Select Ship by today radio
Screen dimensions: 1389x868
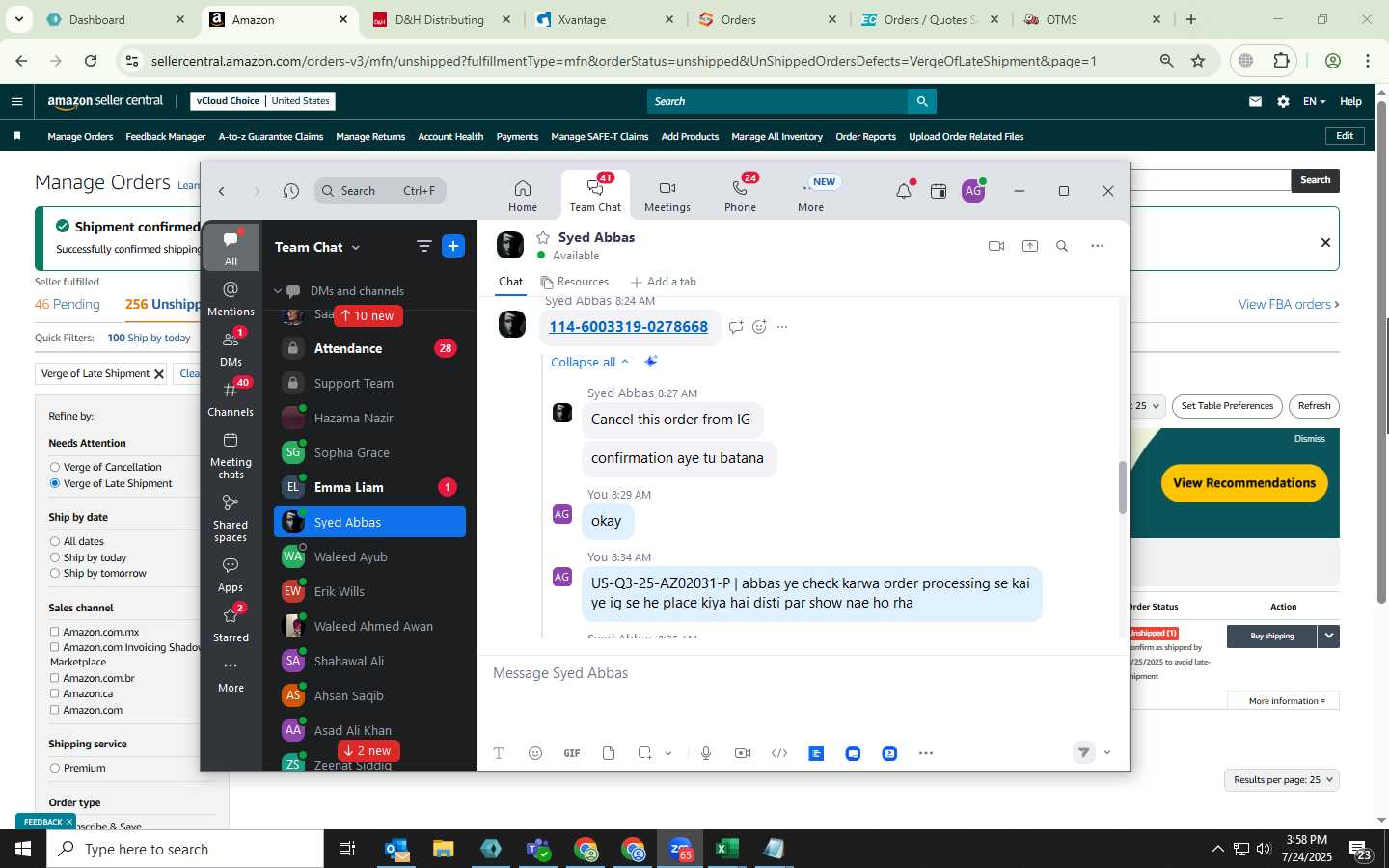[x=55, y=557]
